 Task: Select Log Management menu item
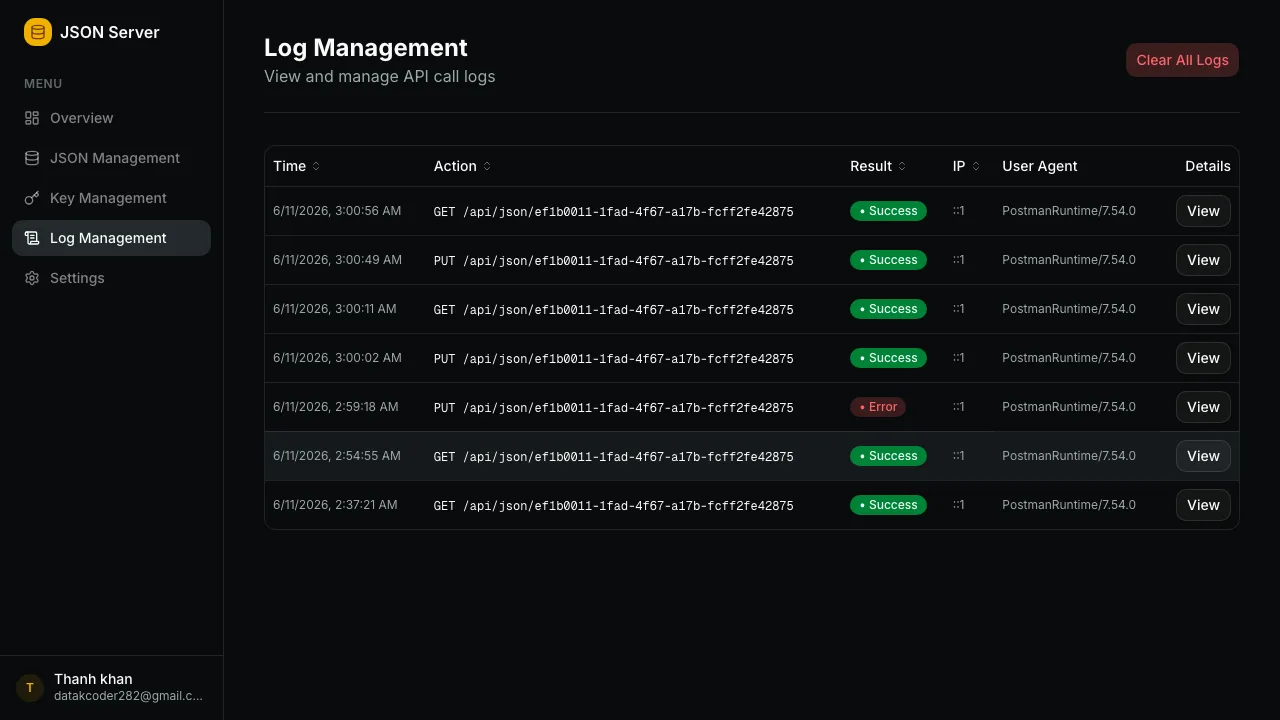pyautogui.click(x=111, y=238)
